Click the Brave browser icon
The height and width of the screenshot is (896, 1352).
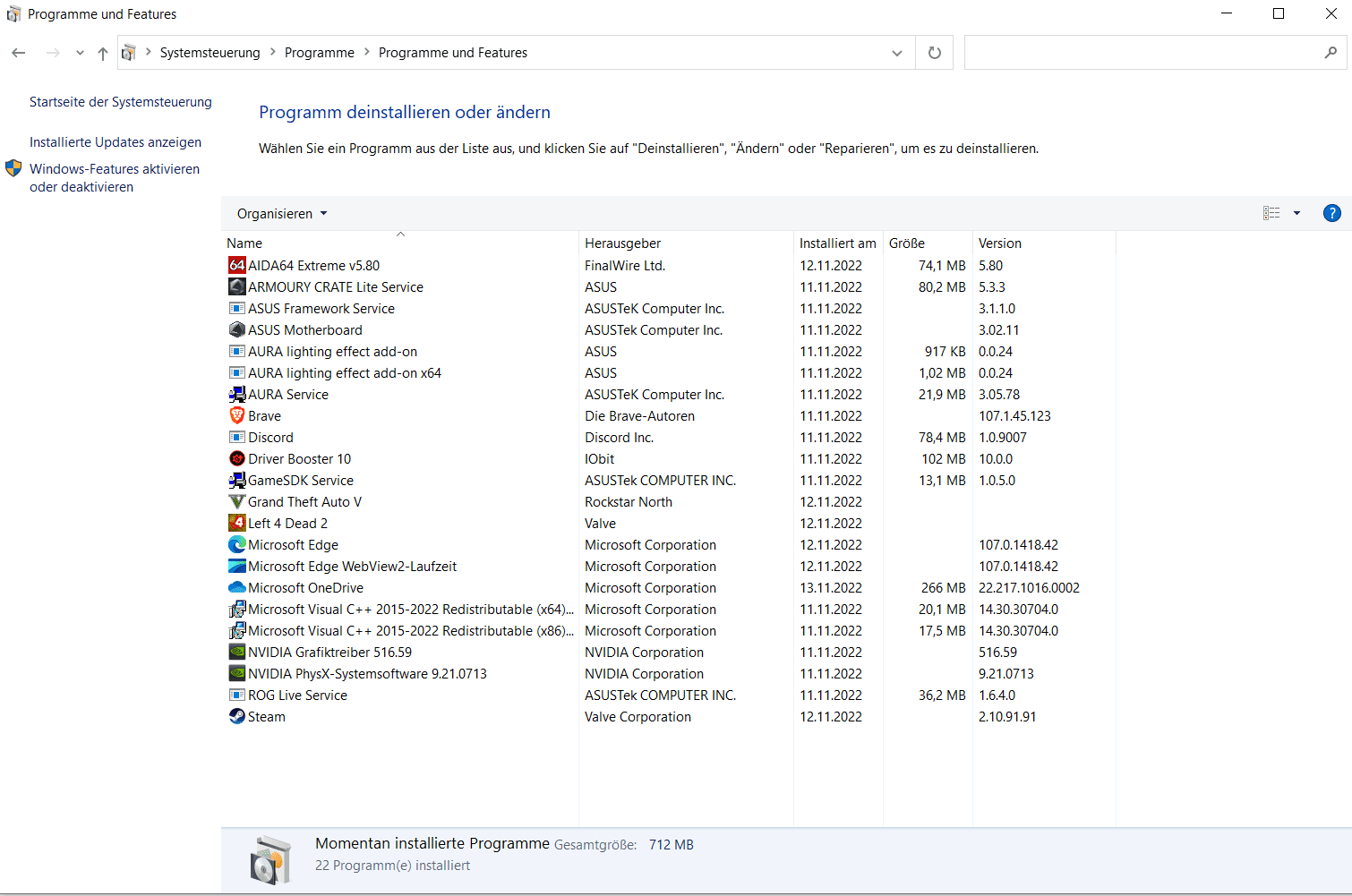[237, 415]
